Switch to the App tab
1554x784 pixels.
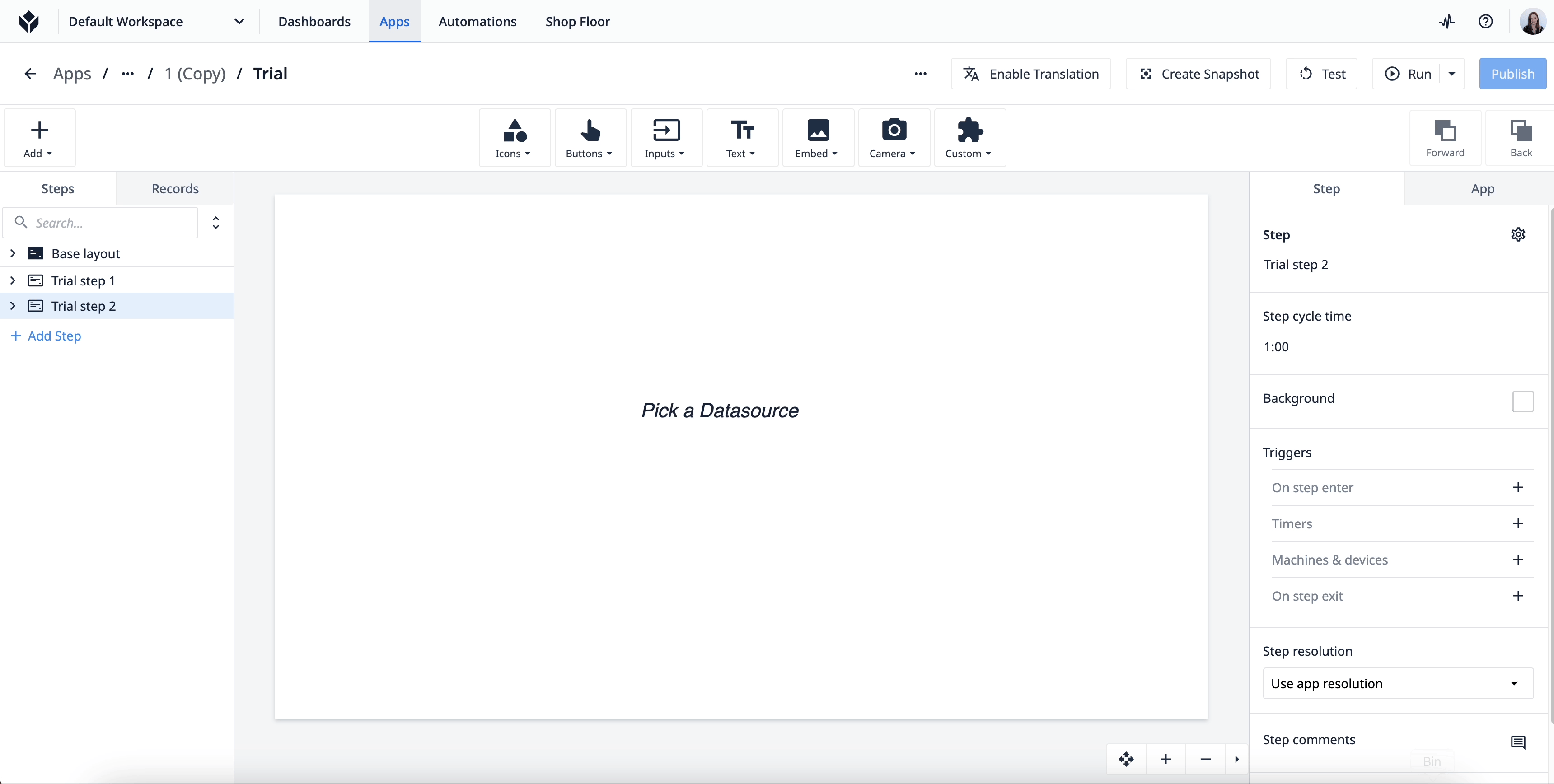1483,188
